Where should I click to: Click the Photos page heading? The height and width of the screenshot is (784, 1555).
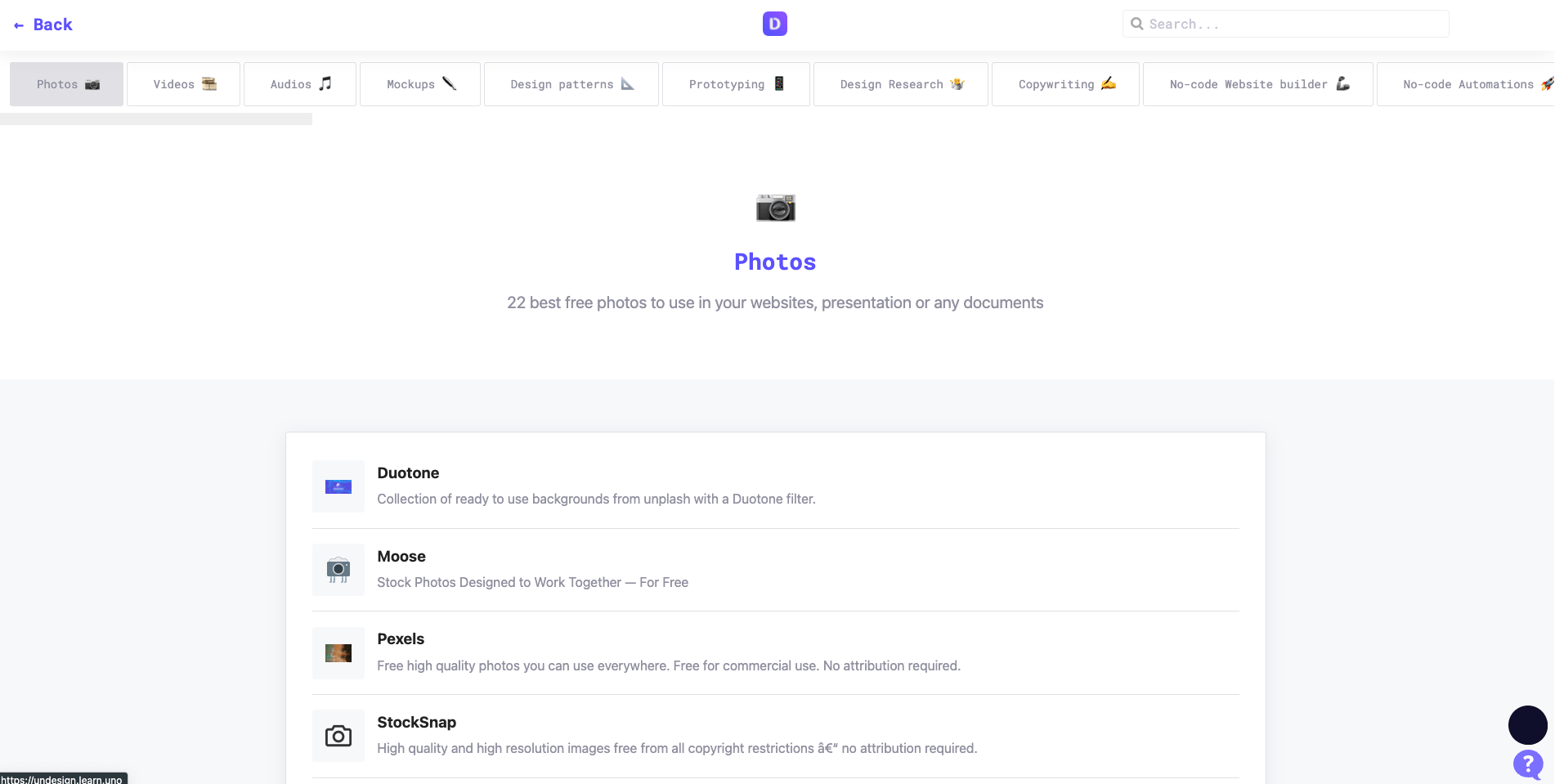coord(775,262)
